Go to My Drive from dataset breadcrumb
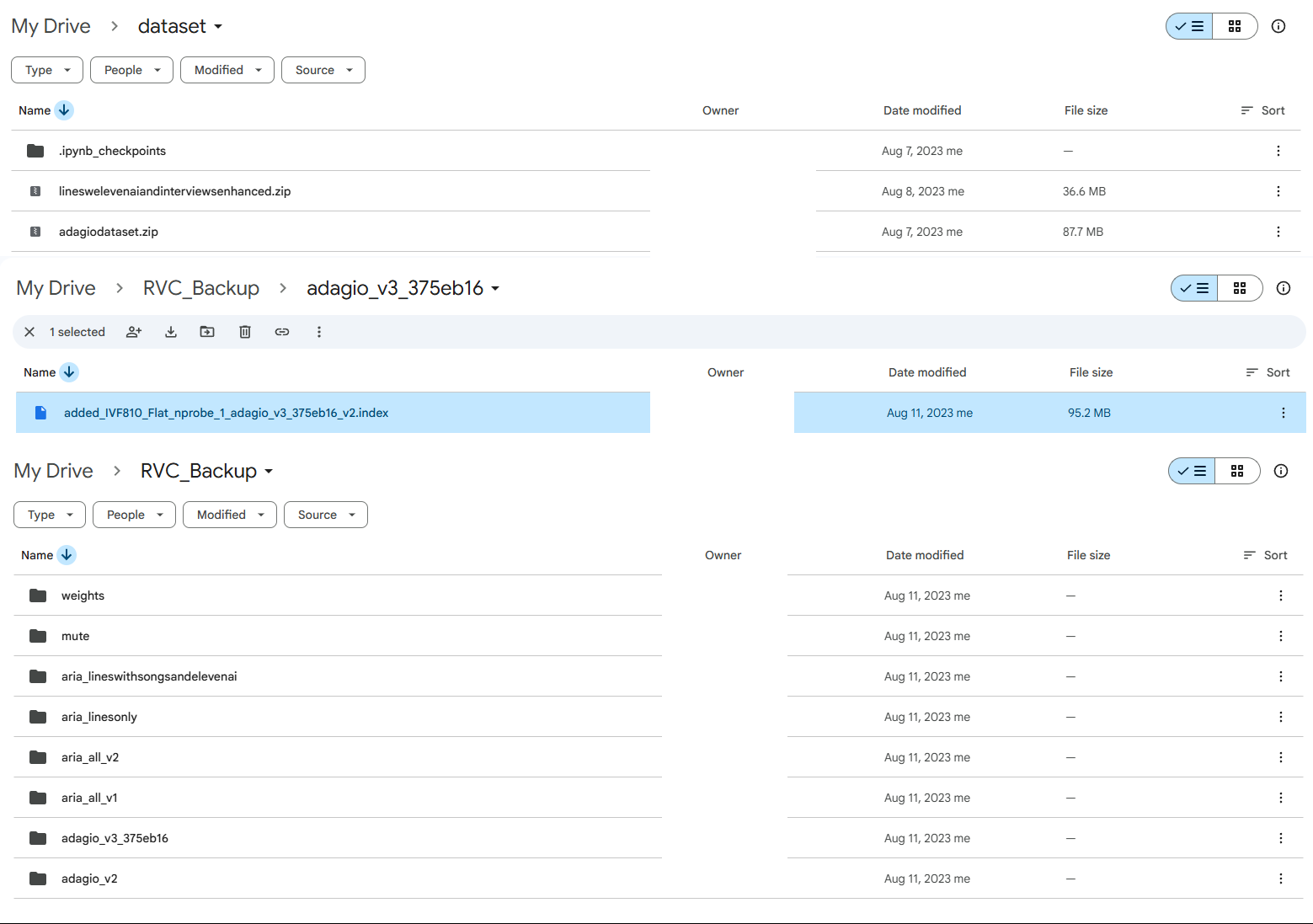Image resolution: width=1313 pixels, height=924 pixels. (x=51, y=26)
